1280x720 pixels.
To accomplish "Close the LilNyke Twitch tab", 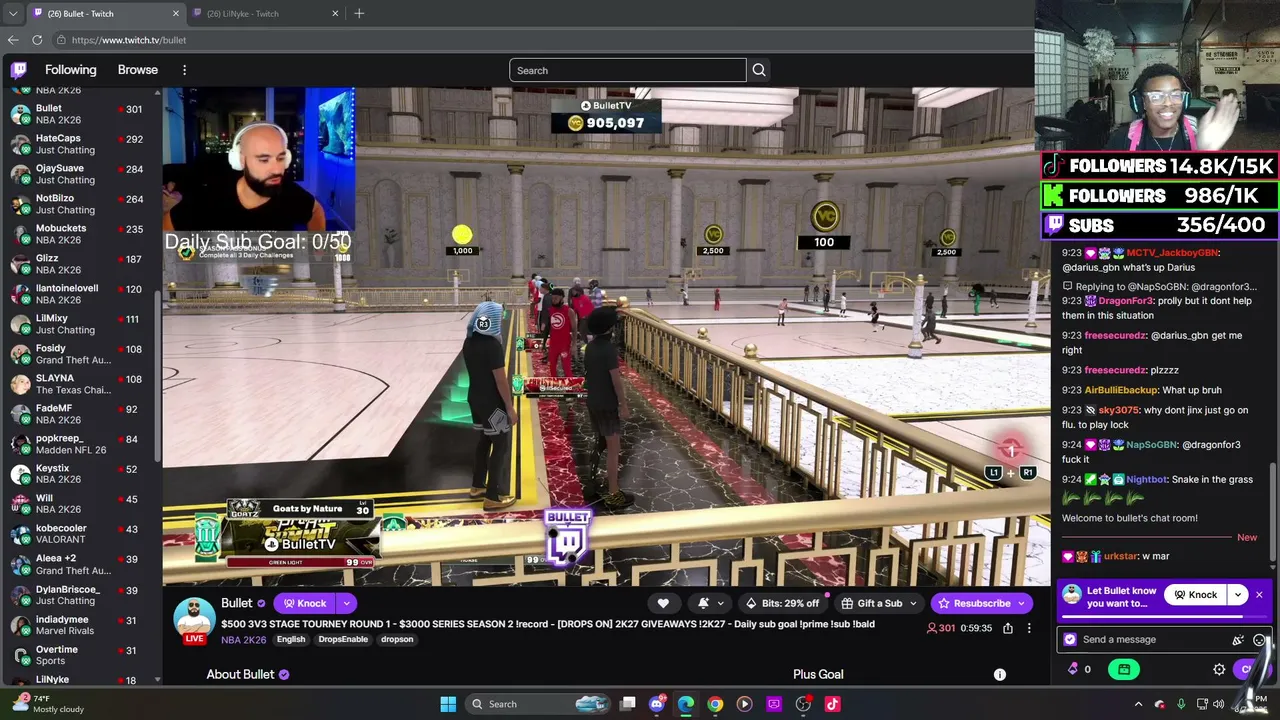I will pos(335,13).
